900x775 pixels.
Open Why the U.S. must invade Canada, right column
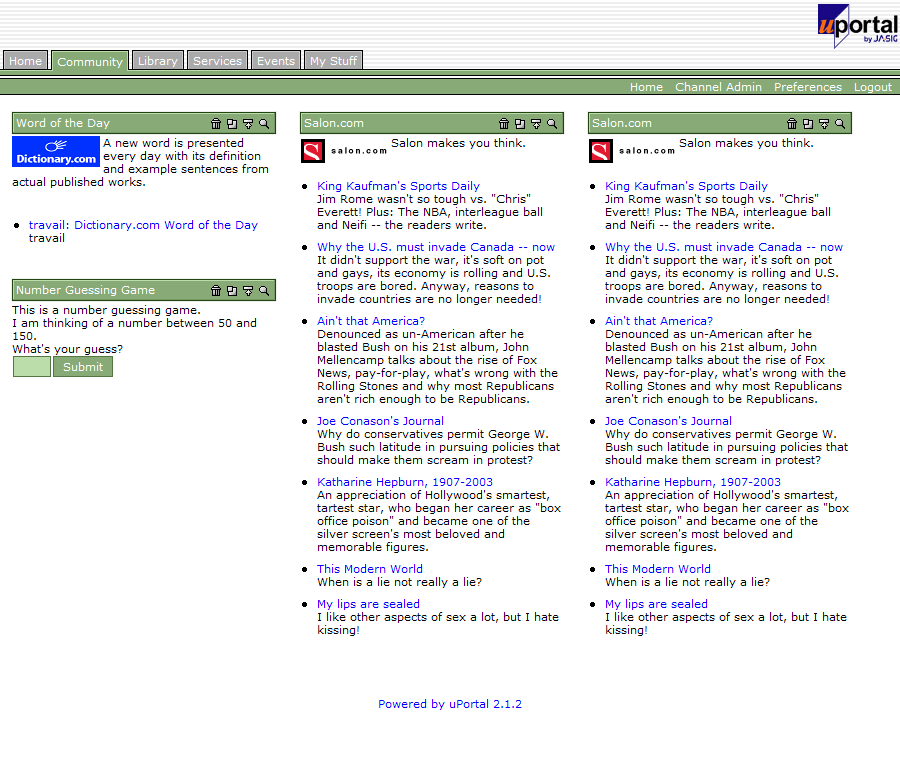coord(724,247)
